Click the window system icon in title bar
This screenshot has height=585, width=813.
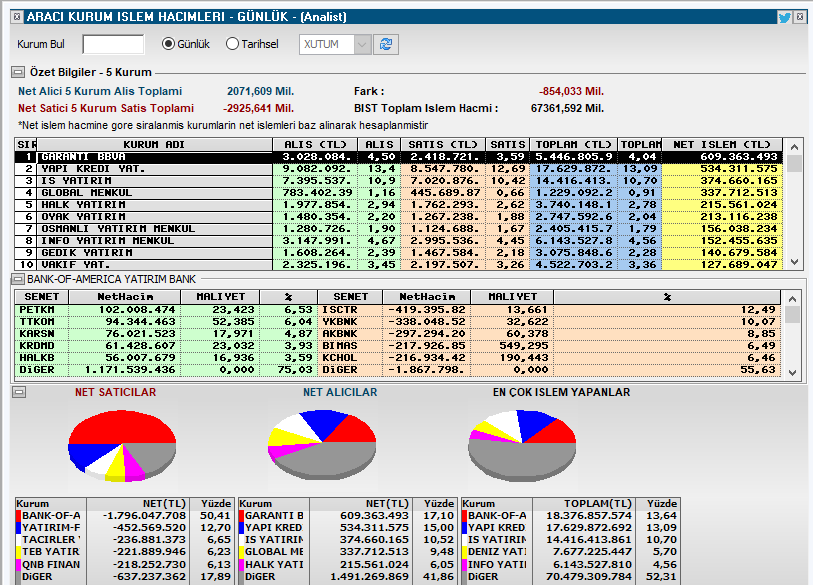(x=17, y=17)
